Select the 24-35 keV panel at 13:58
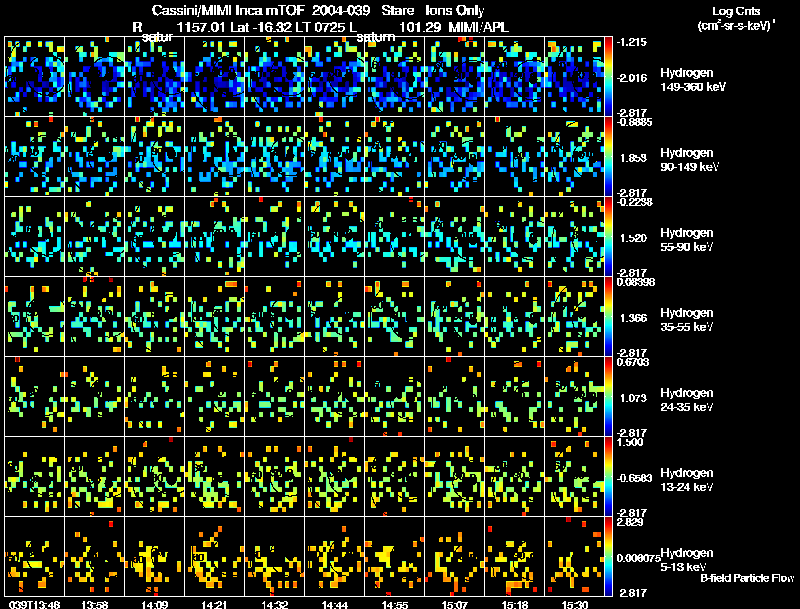 [94, 397]
